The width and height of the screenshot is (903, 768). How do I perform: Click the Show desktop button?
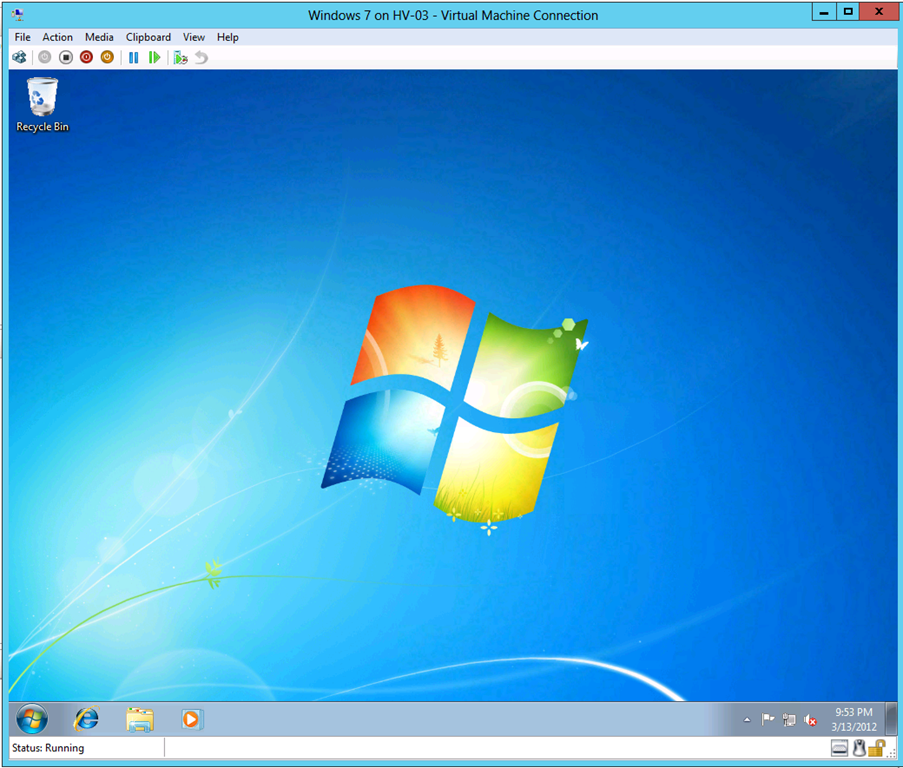[x=891, y=718]
